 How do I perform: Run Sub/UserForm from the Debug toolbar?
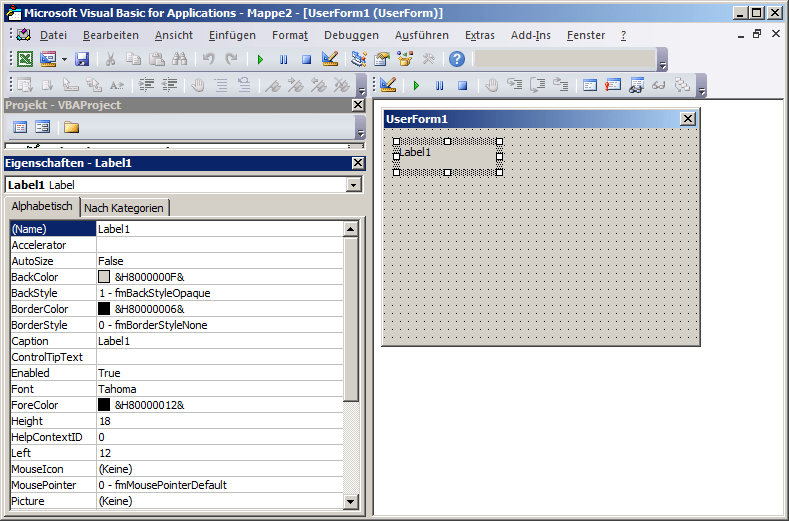point(416,86)
